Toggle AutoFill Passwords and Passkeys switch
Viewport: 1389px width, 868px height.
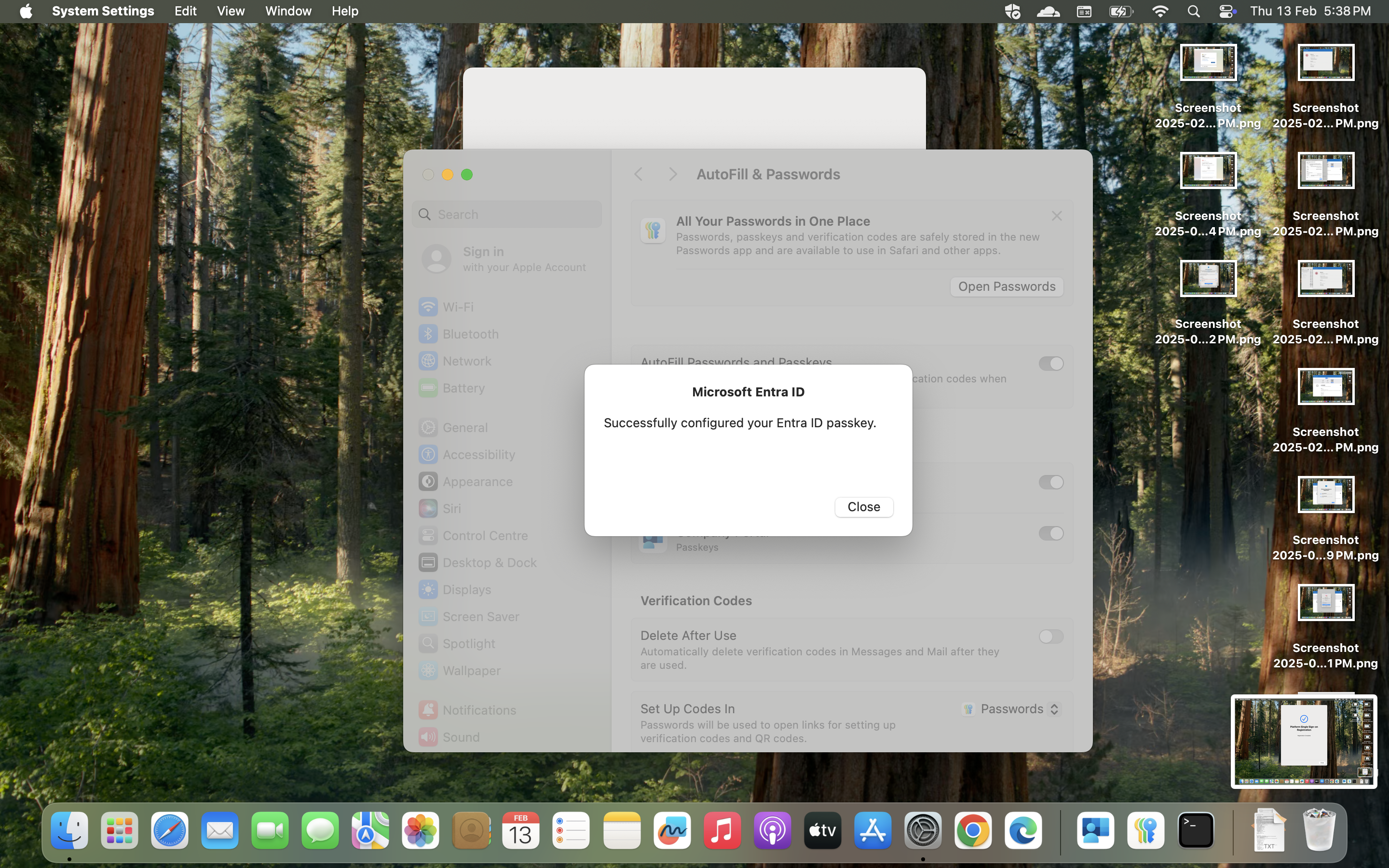pos(1051,364)
